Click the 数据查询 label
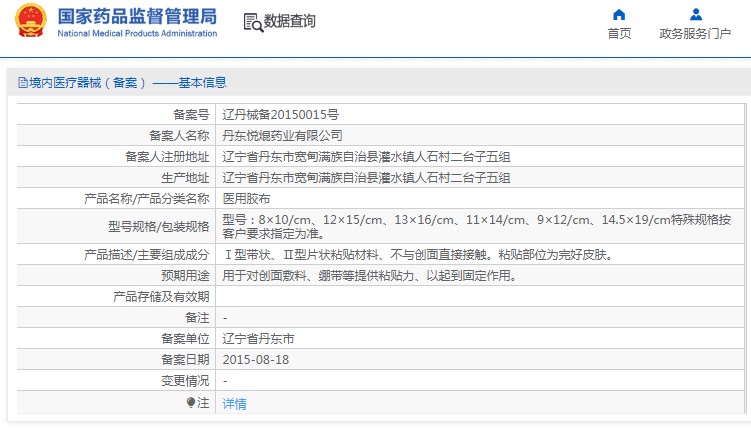The height and width of the screenshot is (429, 751). [290, 21]
